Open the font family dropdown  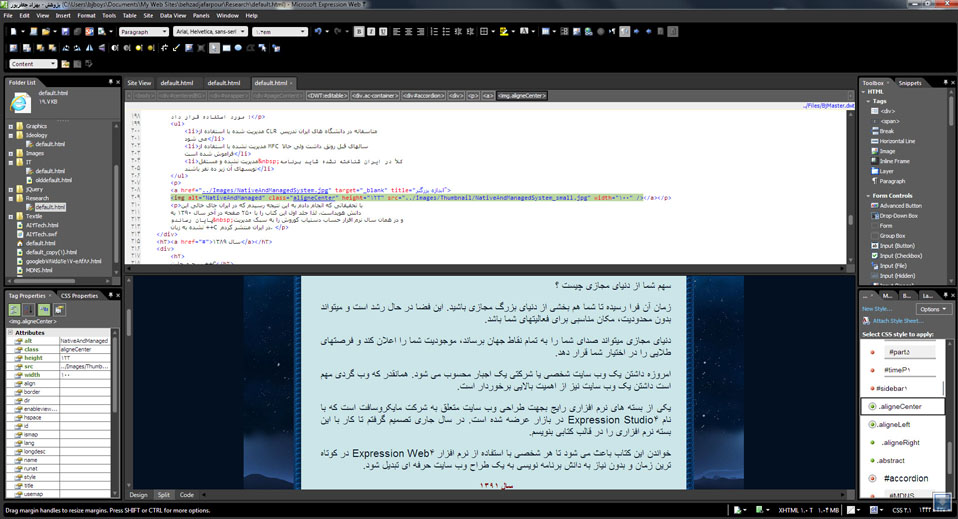pyautogui.click(x=211, y=31)
